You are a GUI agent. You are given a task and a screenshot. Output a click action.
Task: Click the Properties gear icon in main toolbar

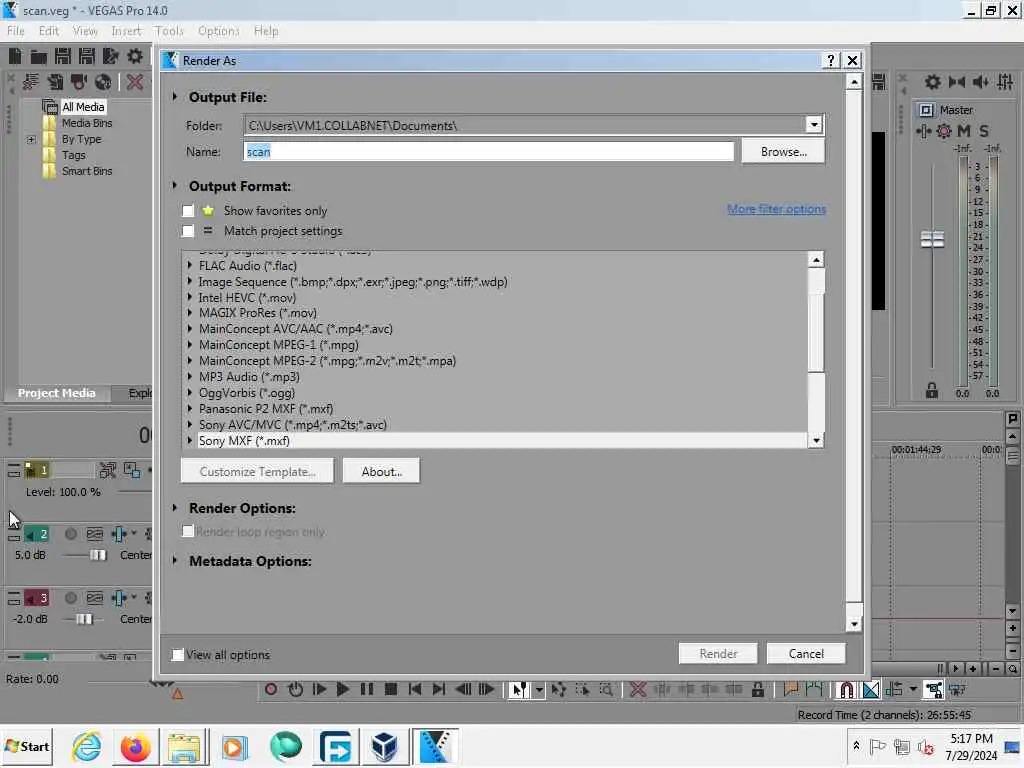(135, 57)
